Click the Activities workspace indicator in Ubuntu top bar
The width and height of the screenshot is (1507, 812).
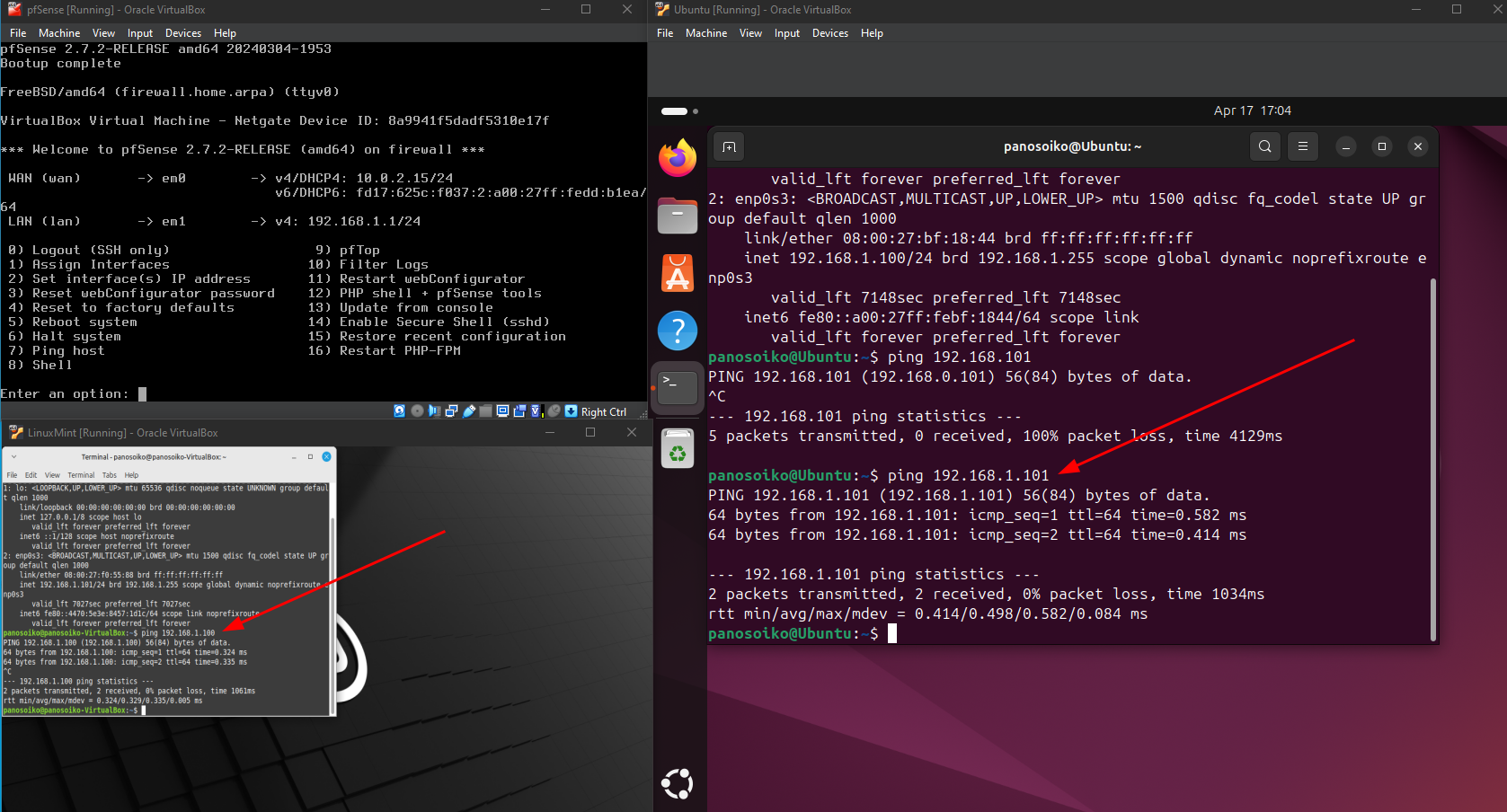click(679, 111)
